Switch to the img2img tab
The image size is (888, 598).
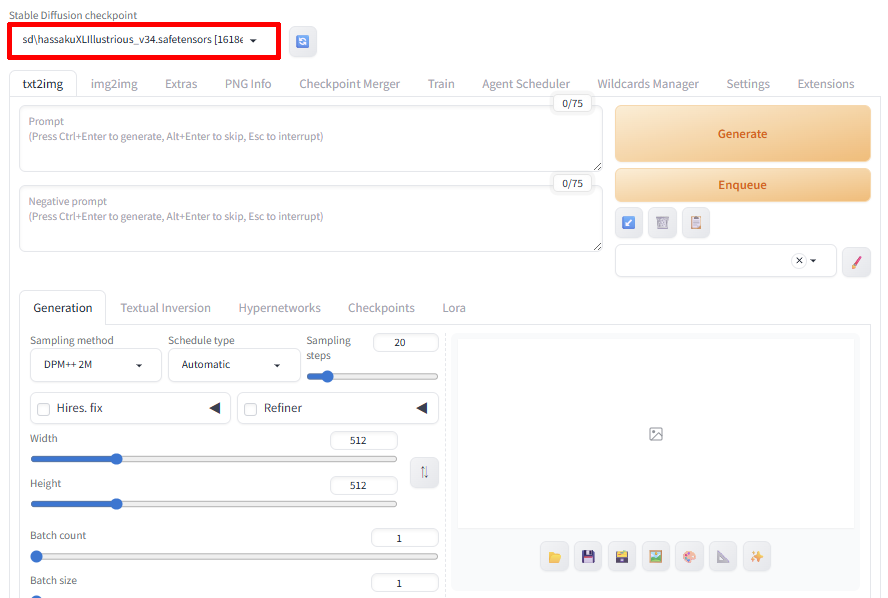114,84
